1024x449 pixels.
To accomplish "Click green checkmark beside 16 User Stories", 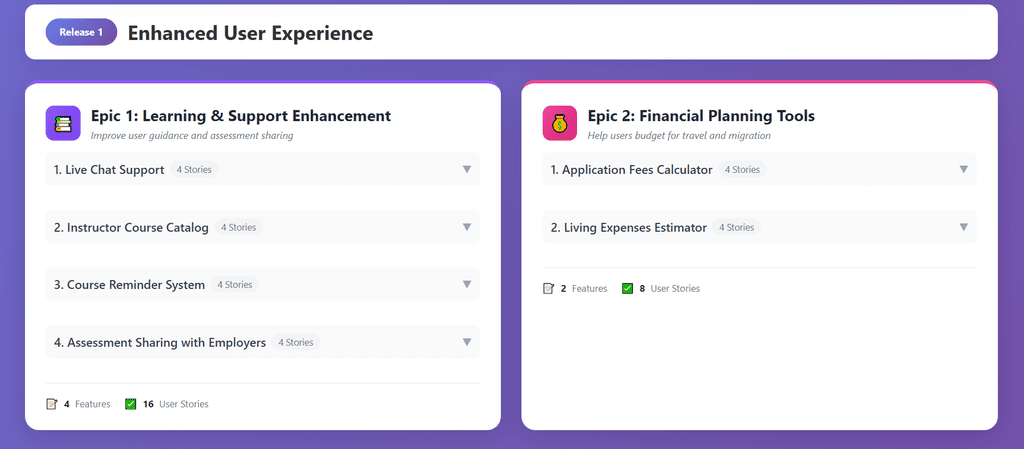I will pos(131,404).
